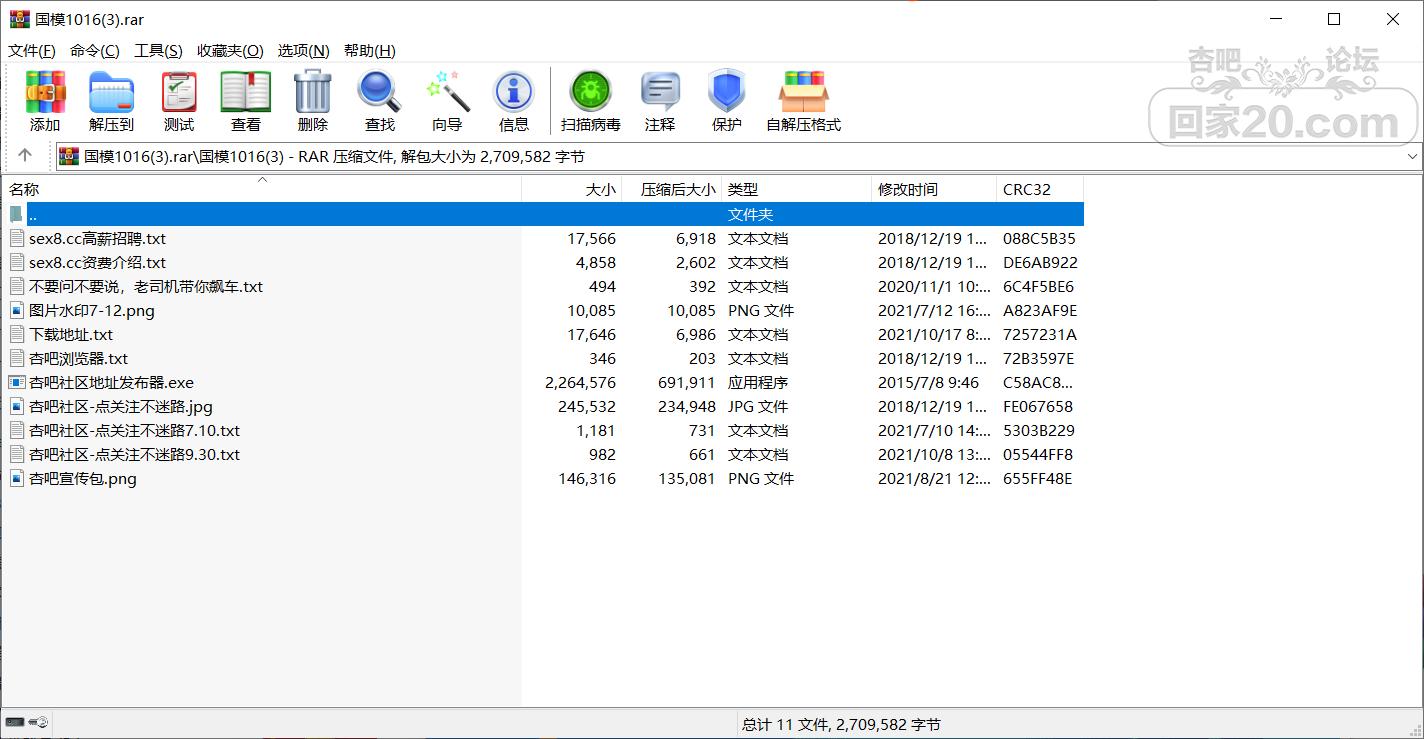Show archive 信息 (Info) icon
This screenshot has width=1424, height=739.
[x=514, y=101]
